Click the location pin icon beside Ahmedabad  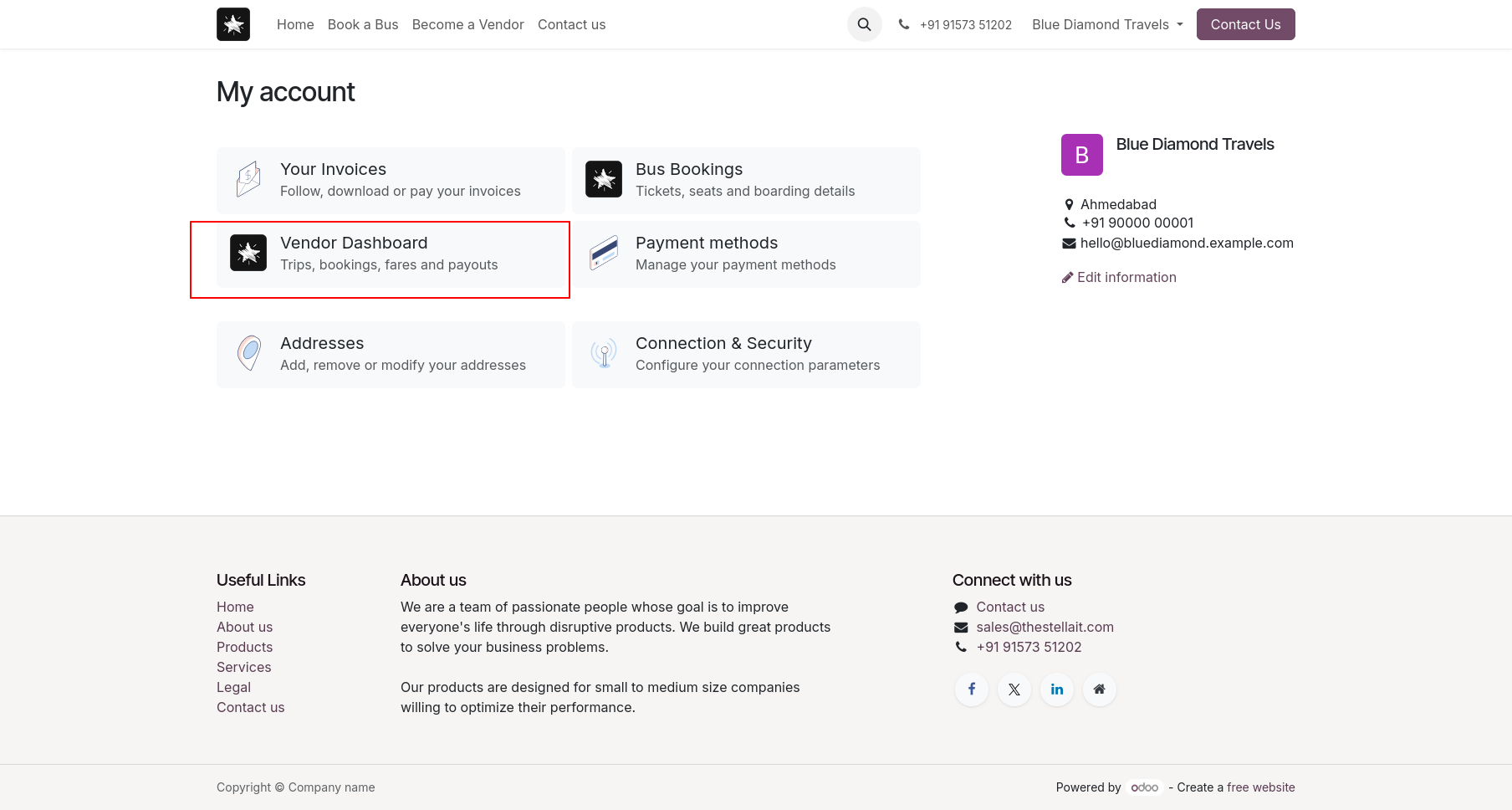1069,204
